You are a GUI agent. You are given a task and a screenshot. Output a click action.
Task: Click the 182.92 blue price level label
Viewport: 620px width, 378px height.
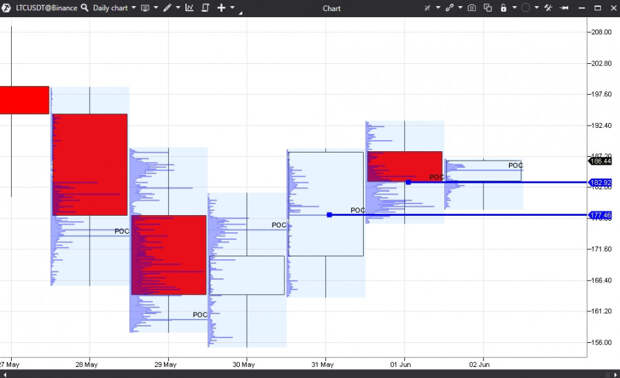600,183
